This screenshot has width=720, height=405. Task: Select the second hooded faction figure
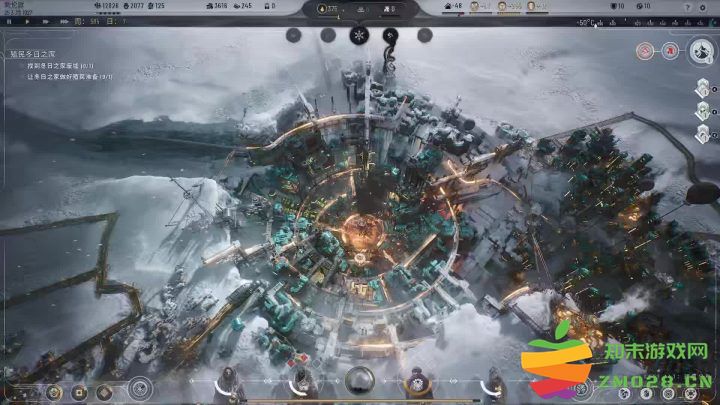(x=303, y=384)
